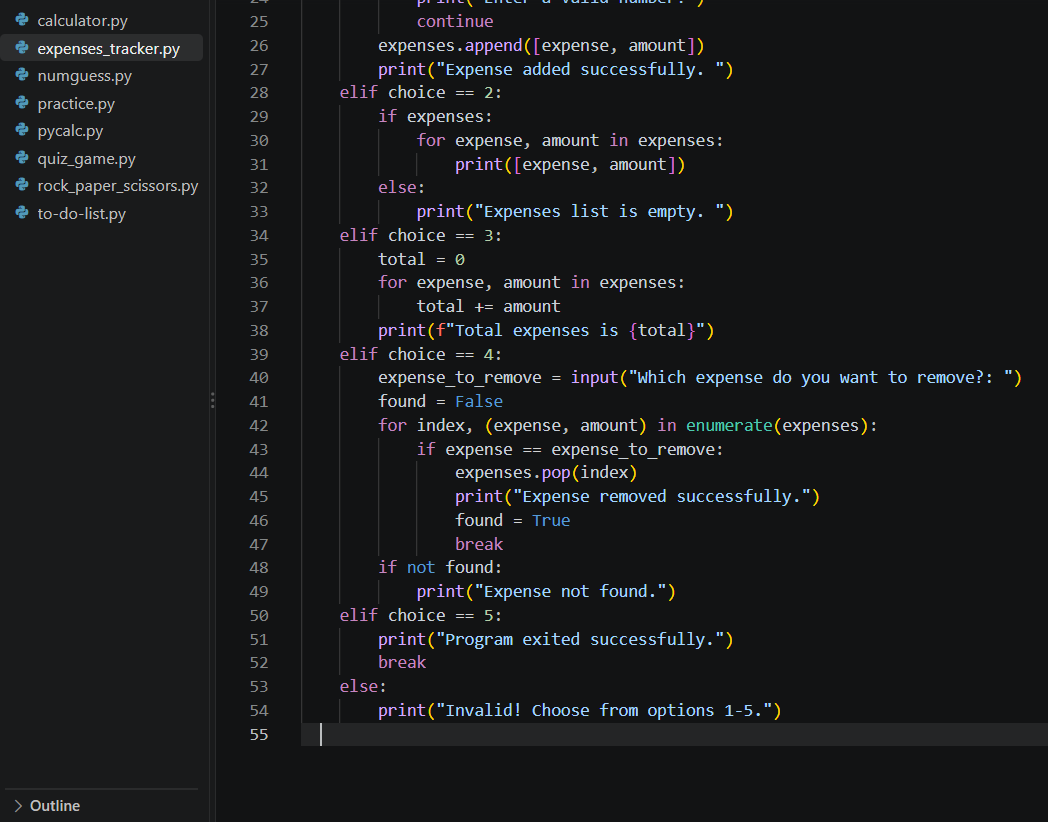Click Python icon beside expenses_tracker.py

pos(22,47)
